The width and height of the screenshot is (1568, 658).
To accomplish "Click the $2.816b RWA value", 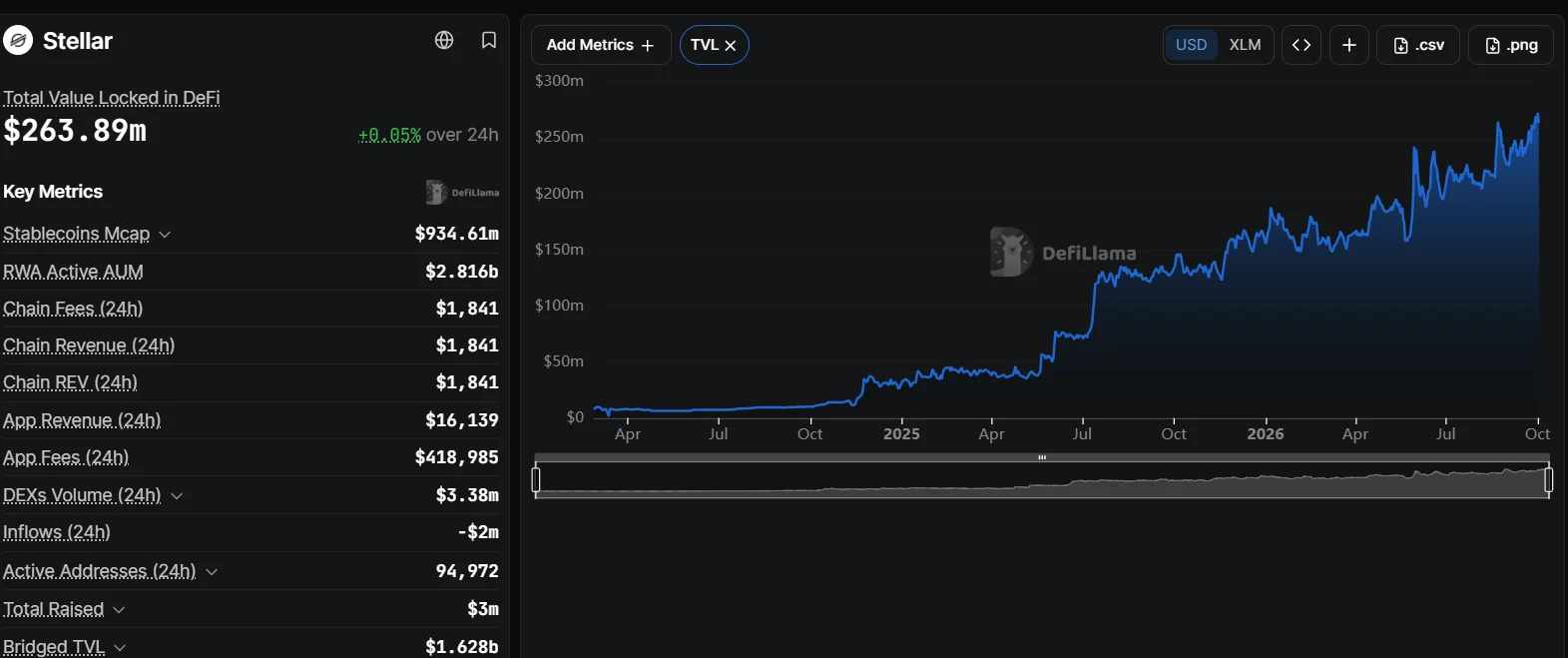I will (462, 272).
